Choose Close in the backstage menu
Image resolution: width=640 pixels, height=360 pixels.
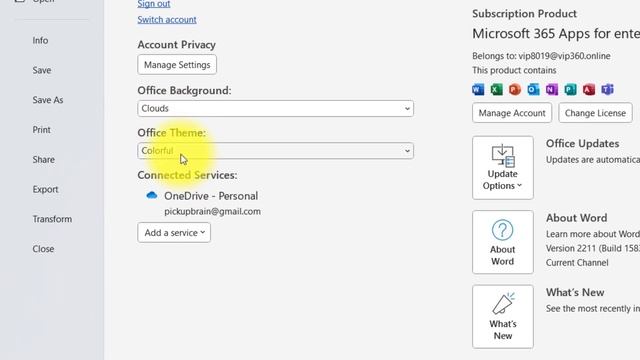pos(43,249)
